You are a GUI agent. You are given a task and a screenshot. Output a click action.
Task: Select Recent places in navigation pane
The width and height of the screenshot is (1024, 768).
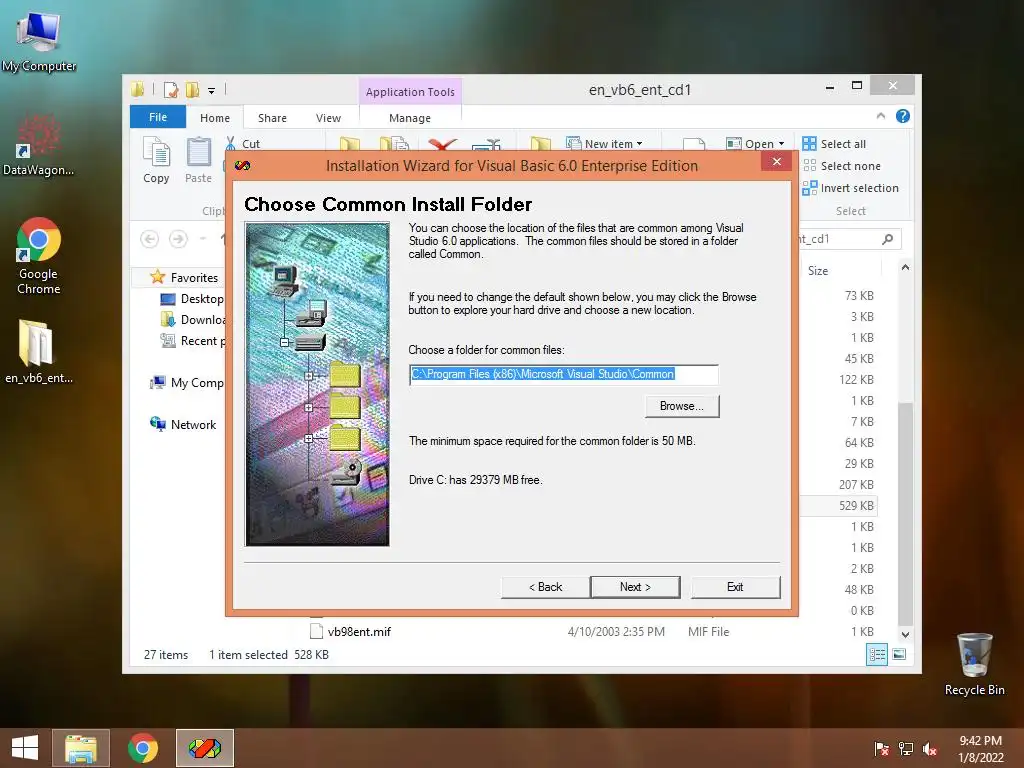tap(193, 340)
